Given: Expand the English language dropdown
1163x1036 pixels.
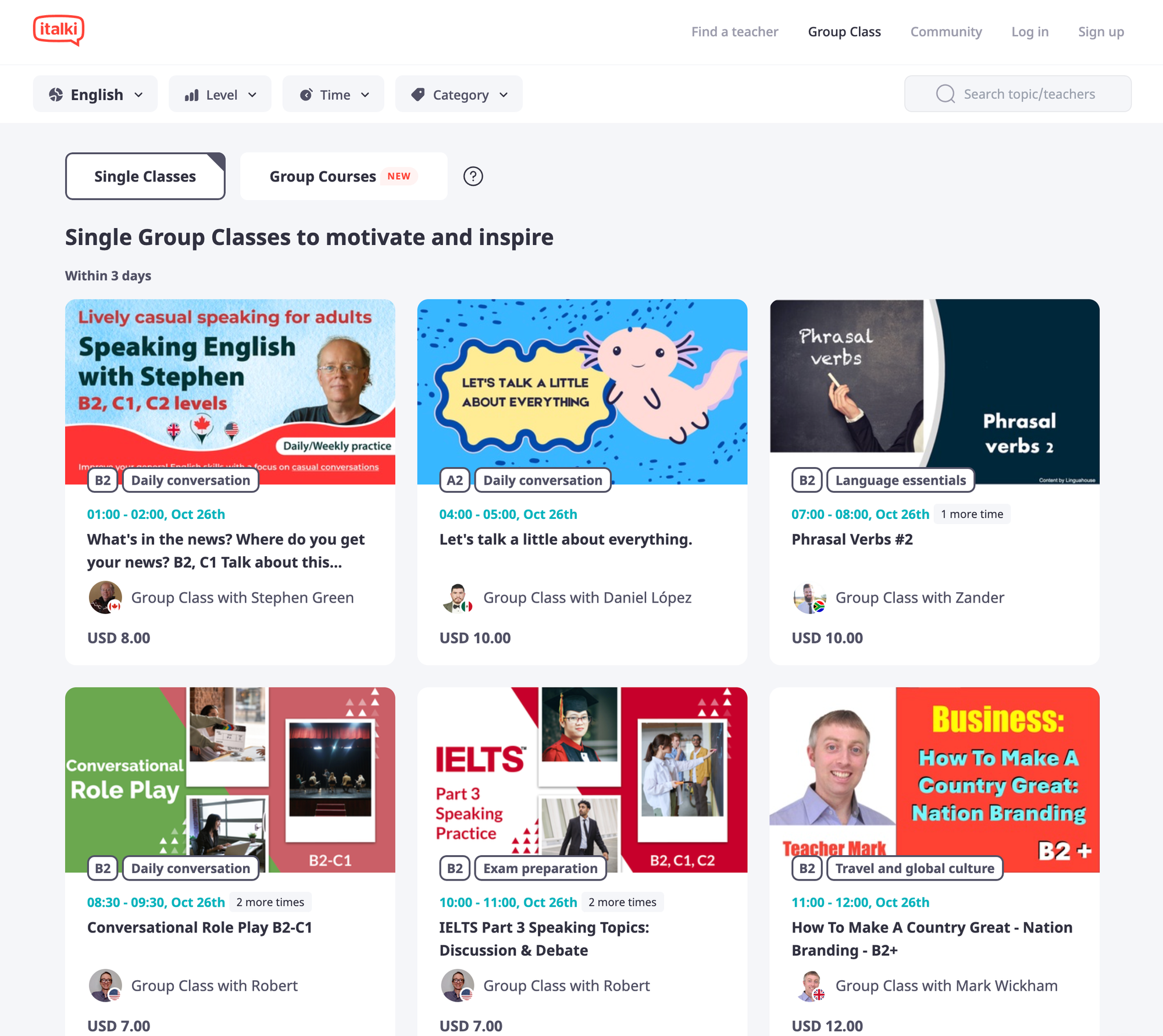Looking at the screenshot, I should click(95, 94).
